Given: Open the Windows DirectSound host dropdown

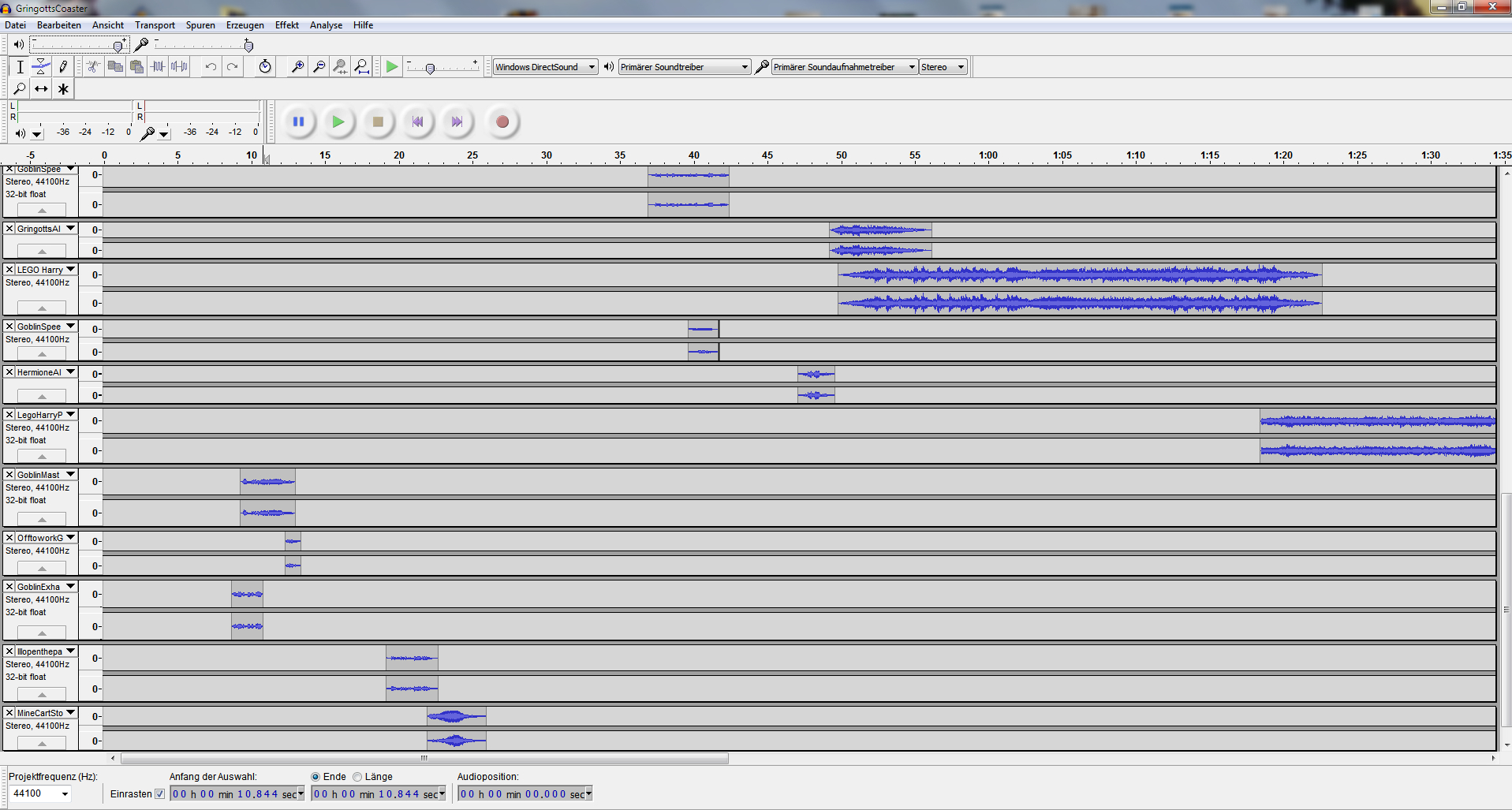Looking at the screenshot, I should [545, 67].
